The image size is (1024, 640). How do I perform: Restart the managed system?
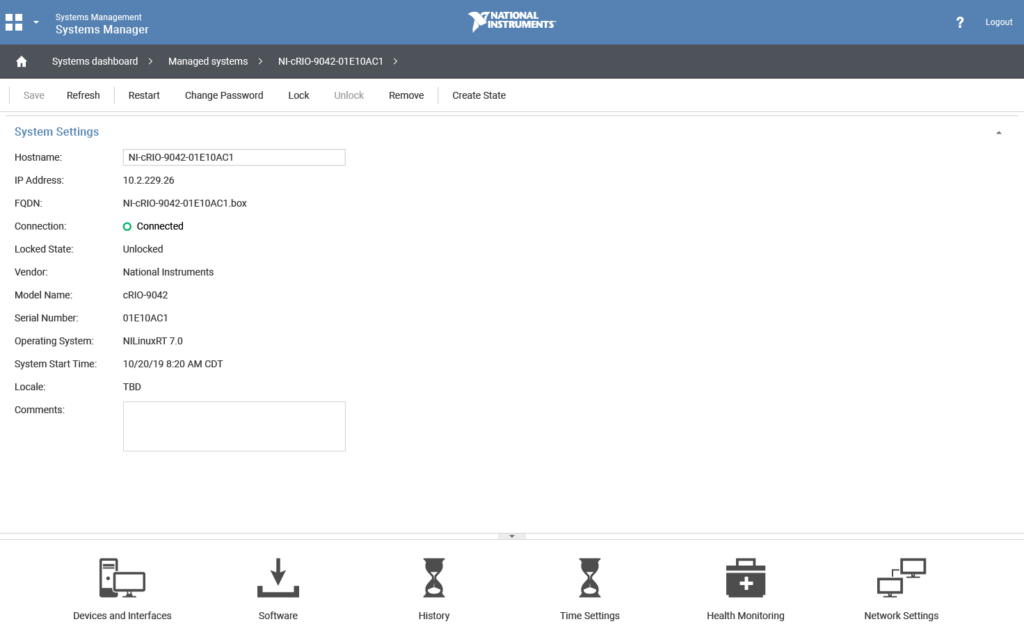[144, 95]
